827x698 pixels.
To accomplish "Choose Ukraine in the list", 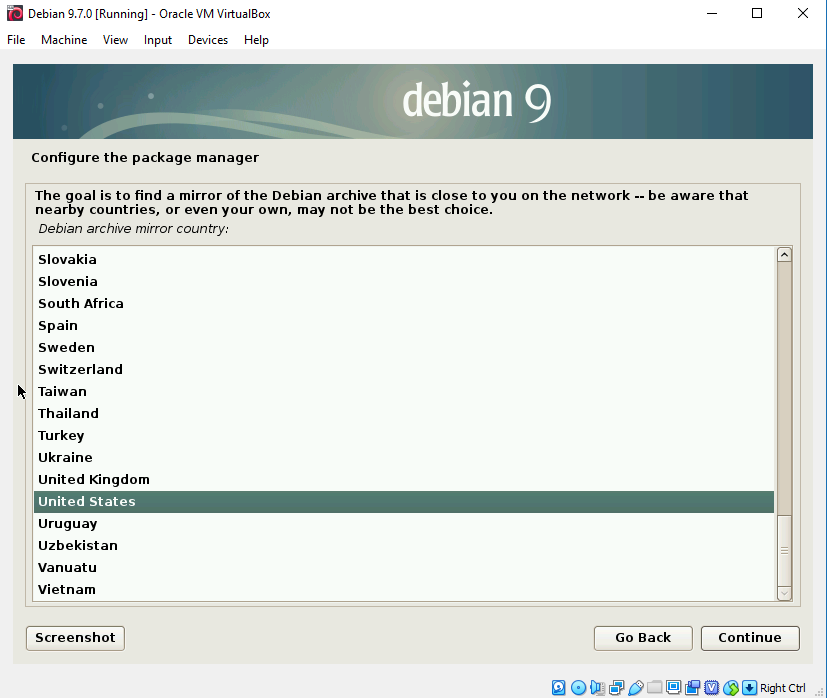I will pos(404,457).
